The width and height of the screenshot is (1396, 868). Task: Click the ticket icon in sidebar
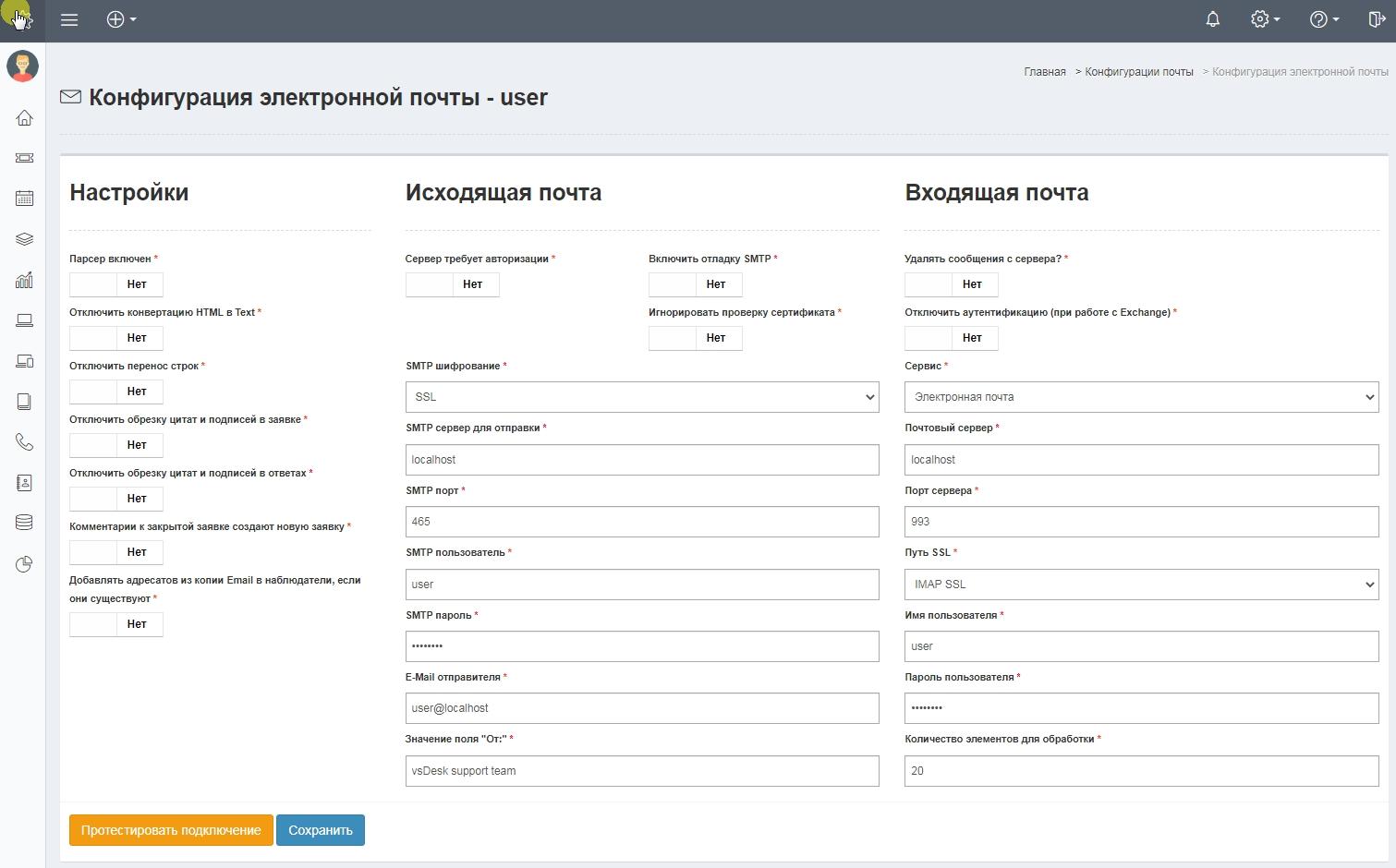tap(24, 158)
